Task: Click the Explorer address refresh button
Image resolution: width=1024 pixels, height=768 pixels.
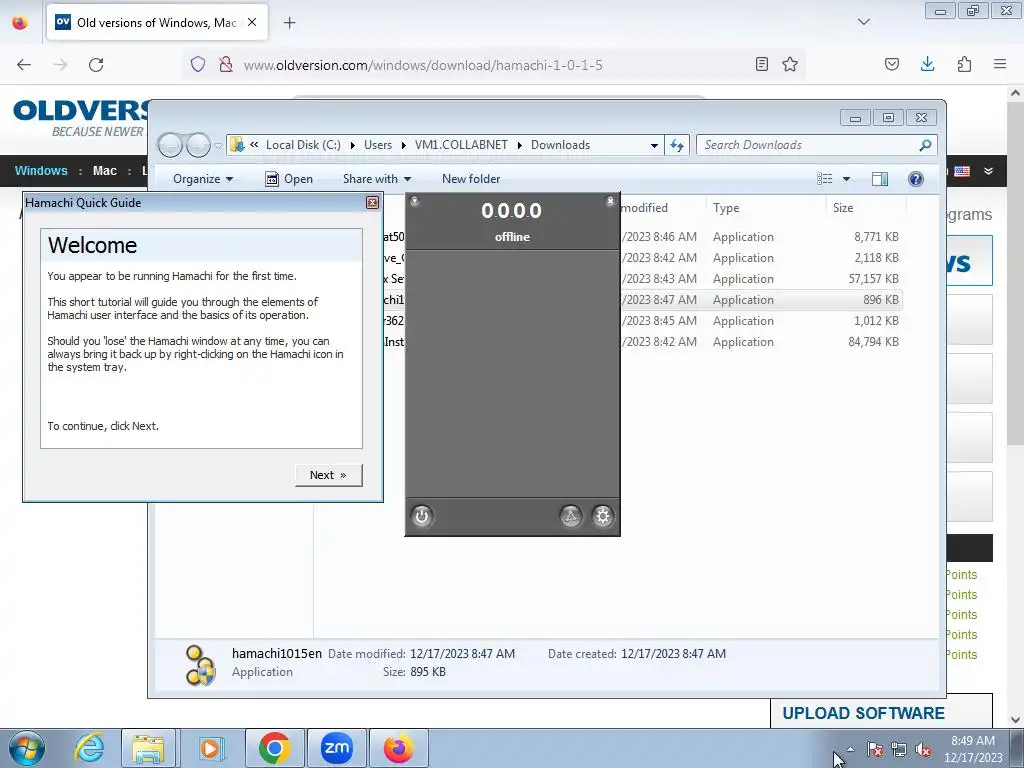Action: (x=677, y=145)
